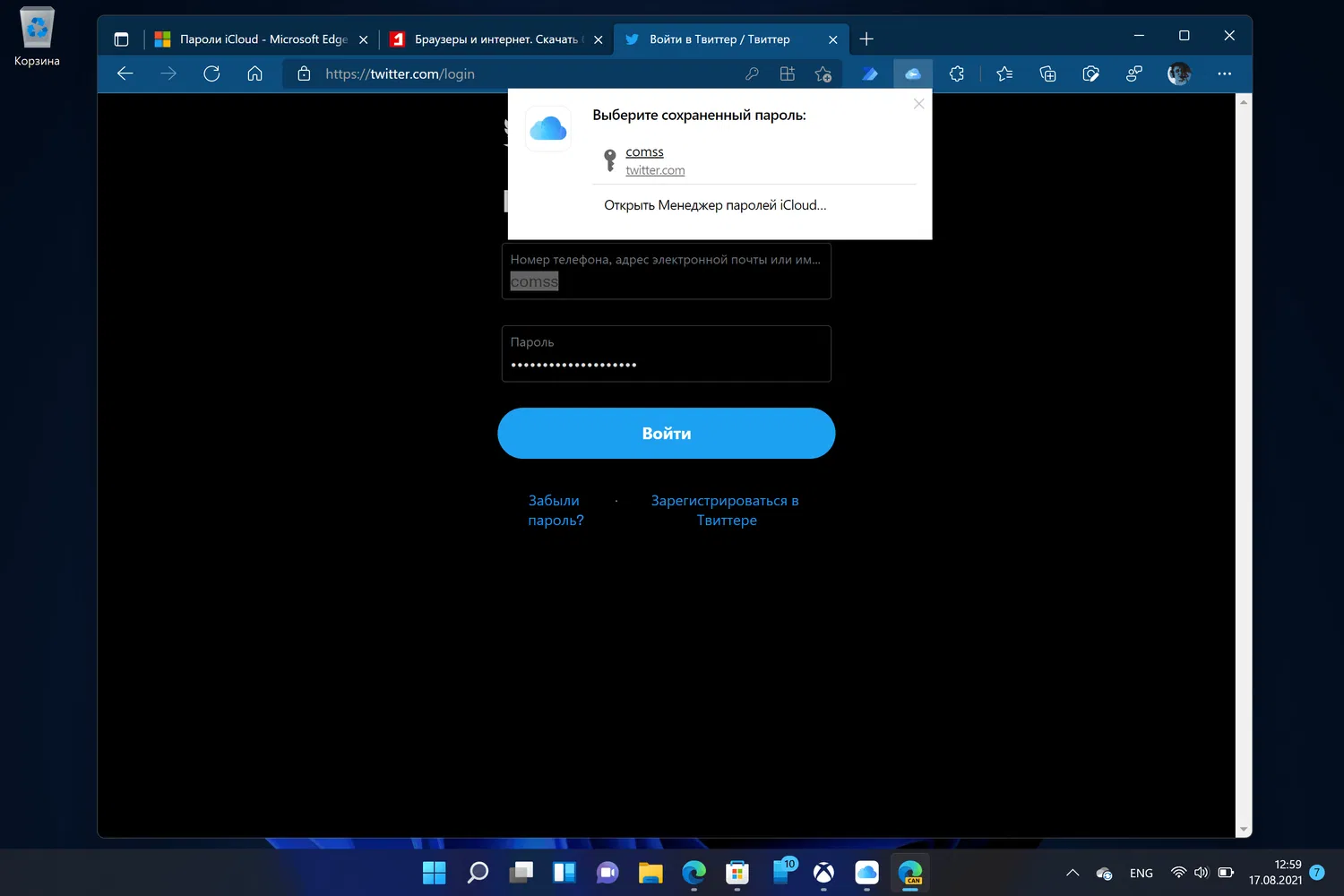The height and width of the screenshot is (896, 1344).
Task: Switch to Edge Canary on the taskbar
Action: click(x=910, y=873)
